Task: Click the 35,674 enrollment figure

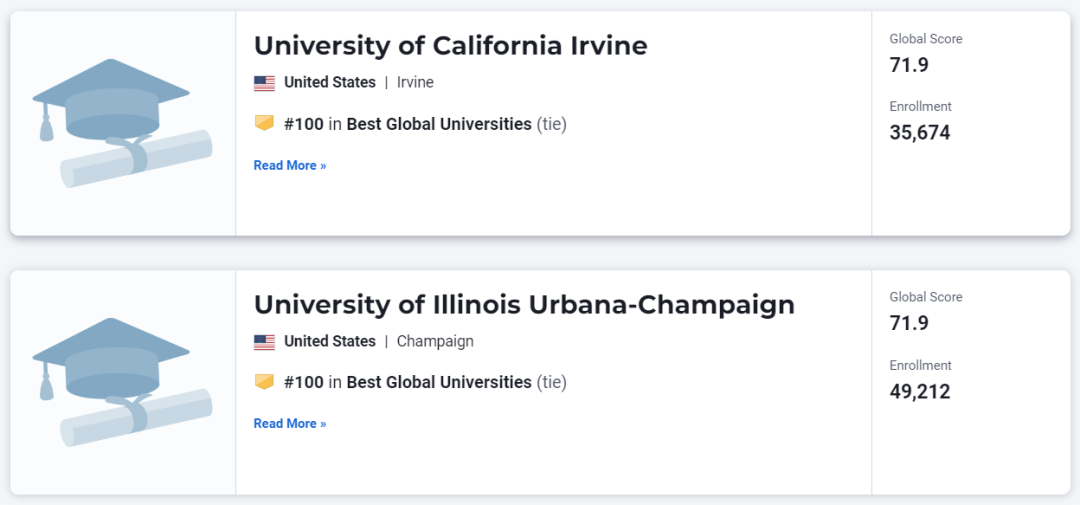Action: coord(920,133)
